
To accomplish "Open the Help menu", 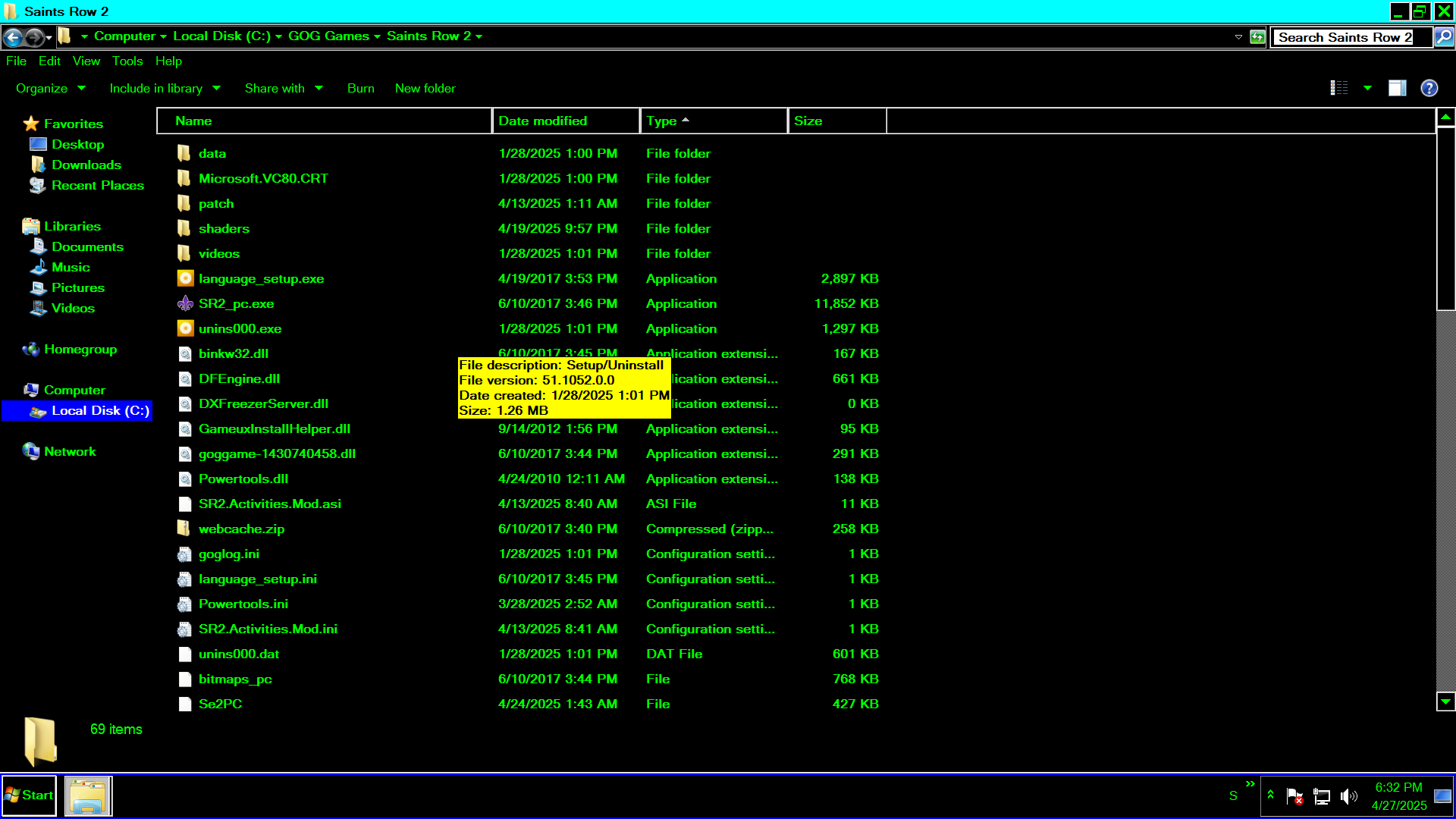I will tap(168, 61).
